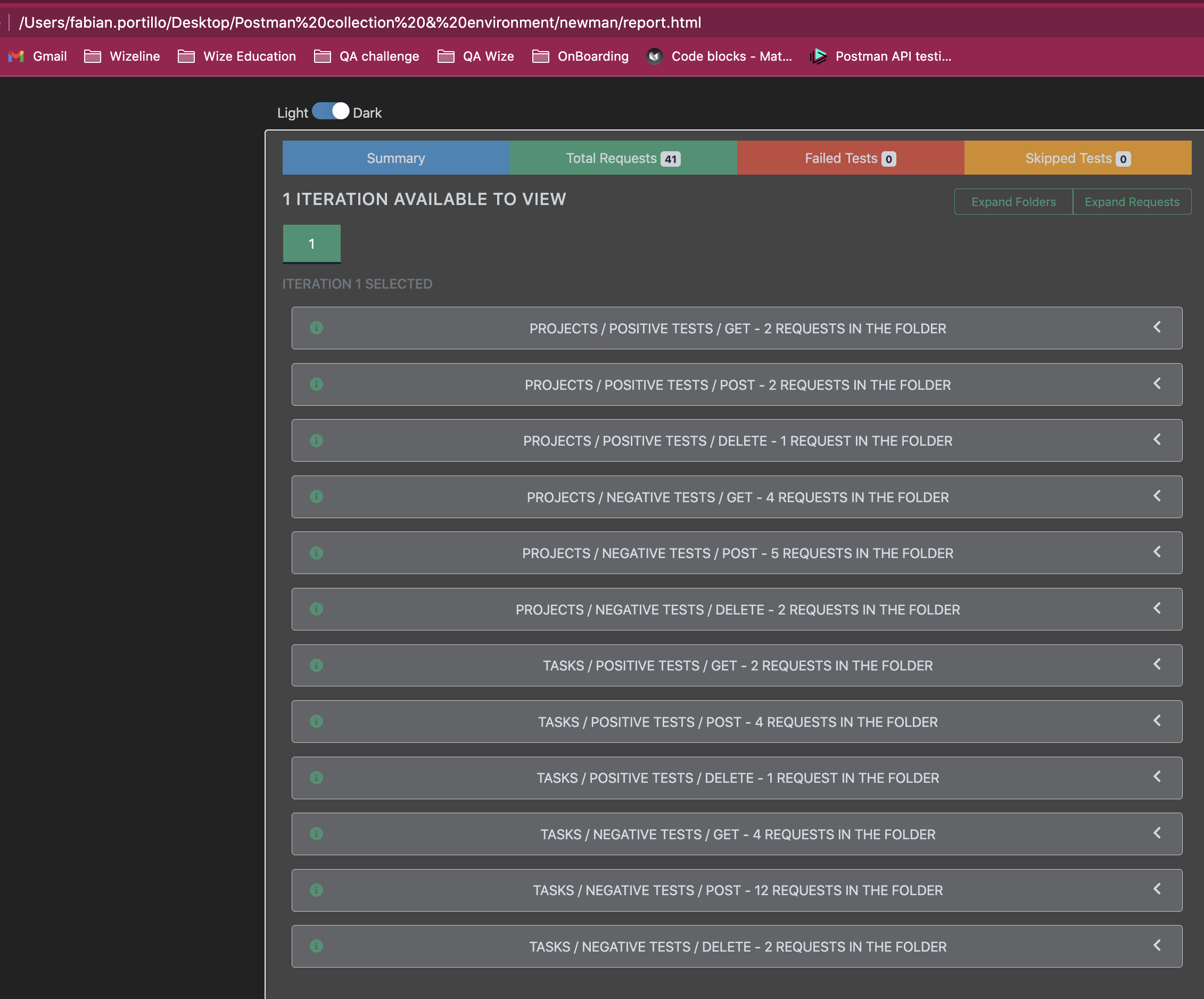Select iteration number 1
Screen dimensions: 1204x999
[x=311, y=243]
